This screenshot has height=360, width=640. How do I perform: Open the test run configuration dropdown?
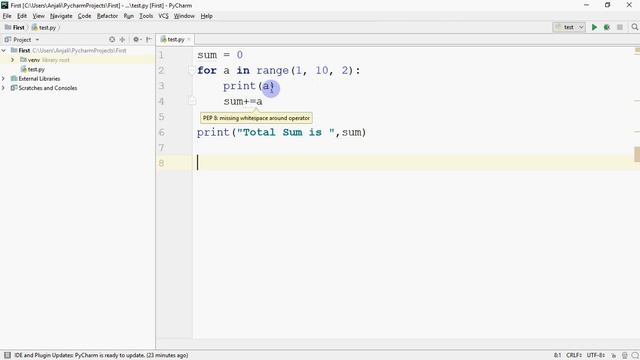[569, 27]
